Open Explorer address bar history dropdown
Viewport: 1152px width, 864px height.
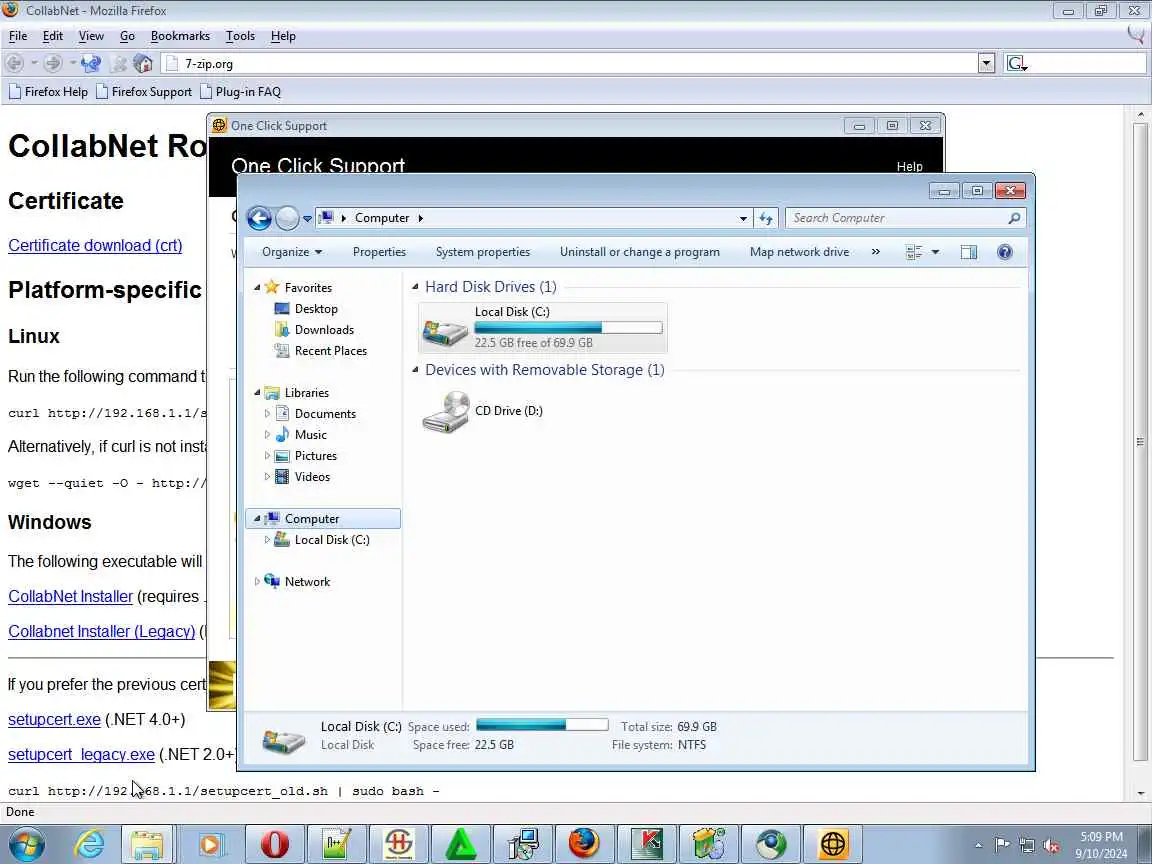[743, 218]
